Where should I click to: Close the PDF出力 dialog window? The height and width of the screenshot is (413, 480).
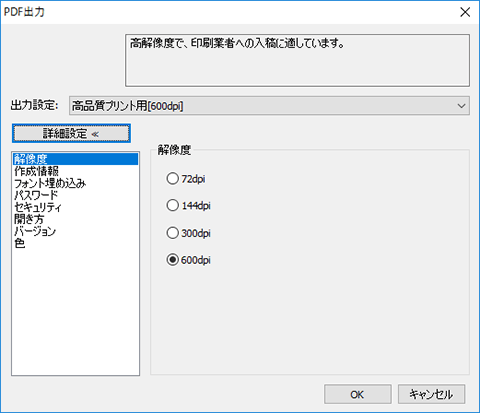point(465,12)
